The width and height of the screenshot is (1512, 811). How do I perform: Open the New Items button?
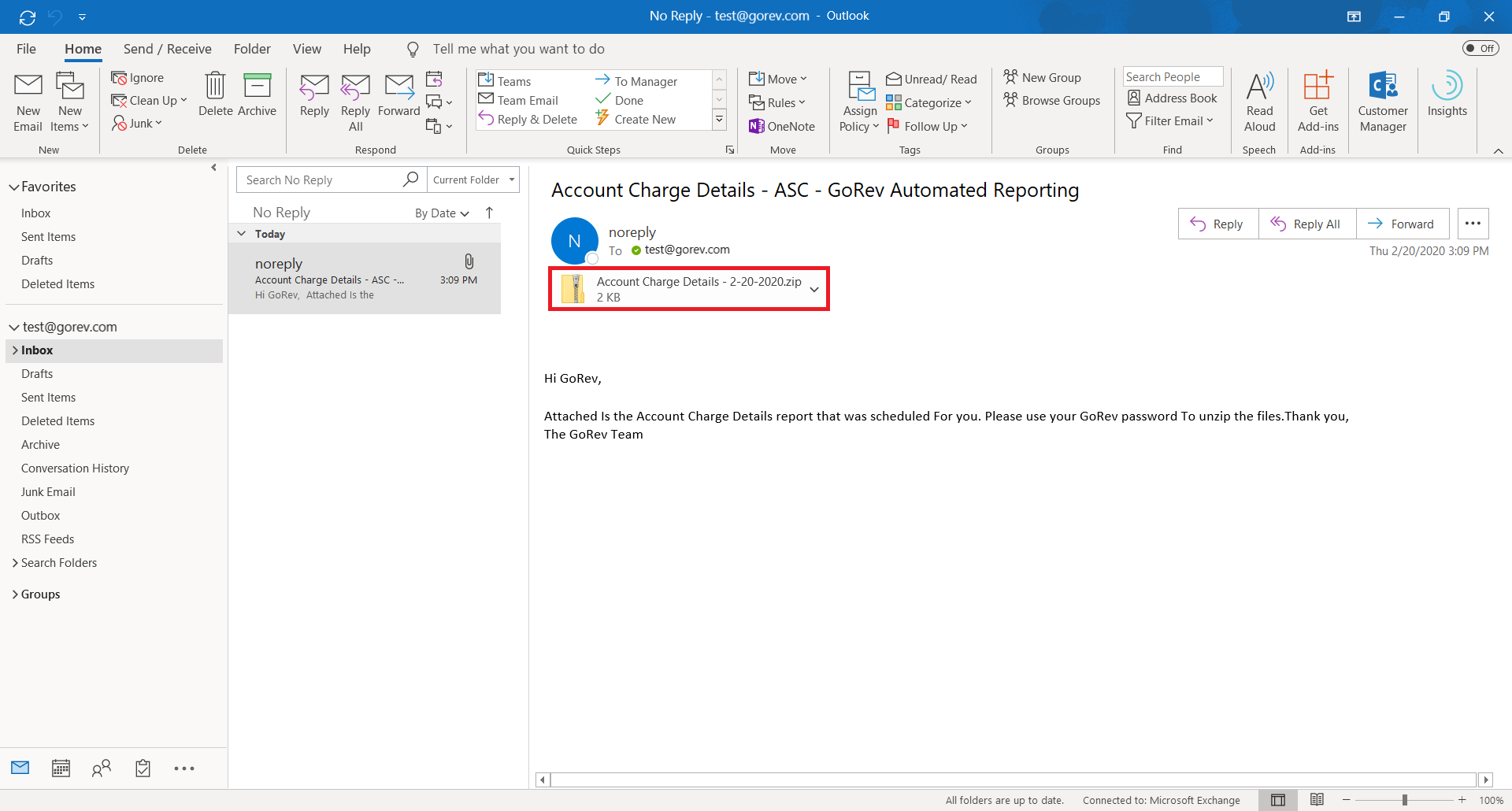(69, 102)
